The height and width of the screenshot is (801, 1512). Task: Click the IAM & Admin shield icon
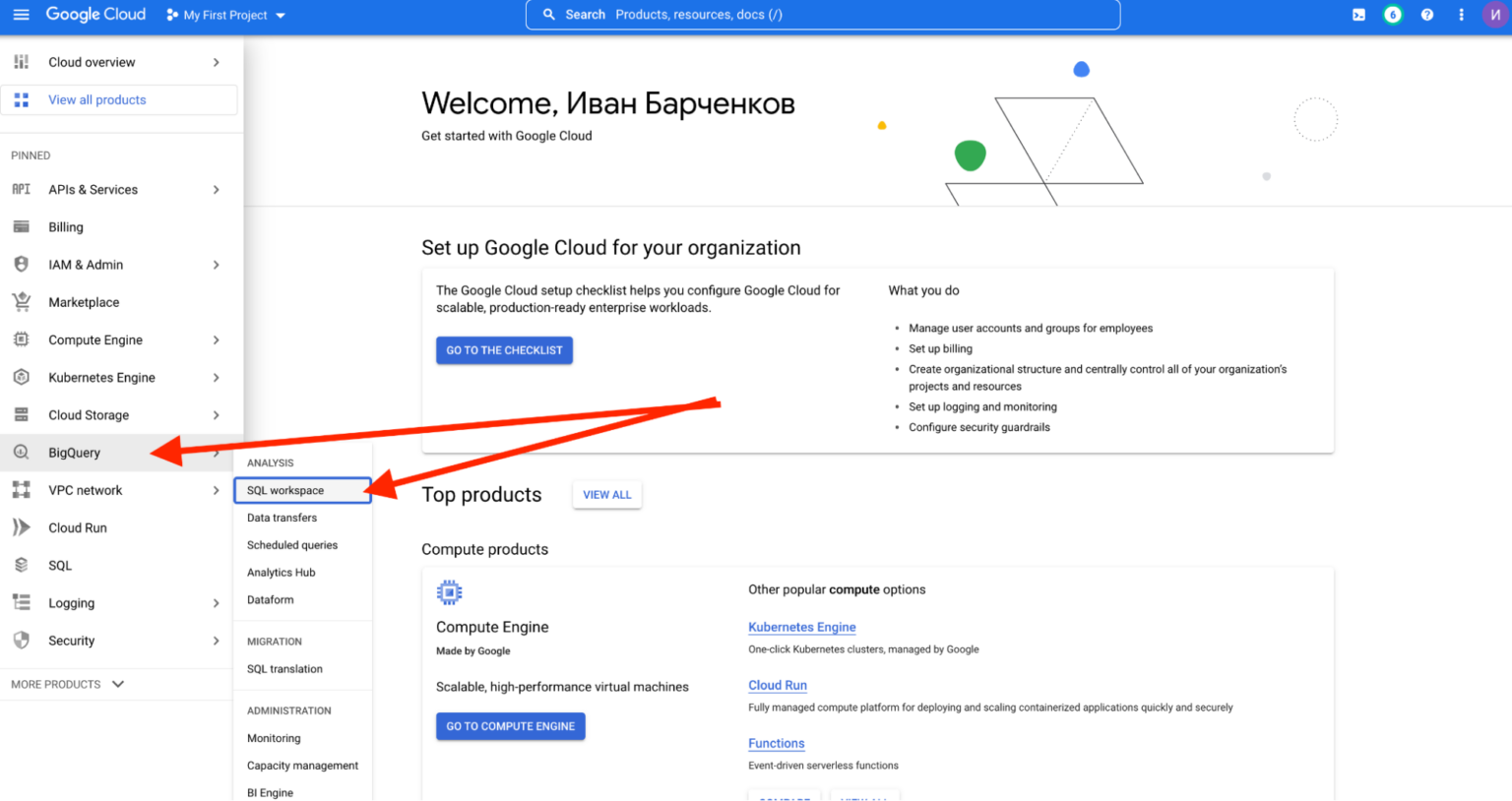tap(21, 265)
